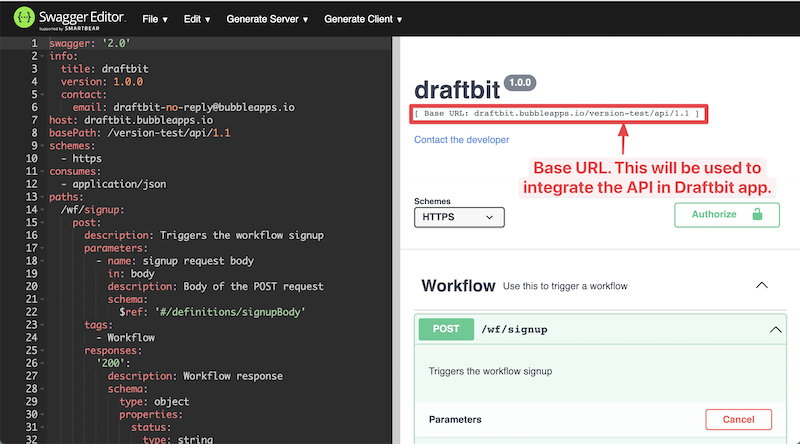
Task: Fold the paths block at line 13
Action: [x=42, y=197]
